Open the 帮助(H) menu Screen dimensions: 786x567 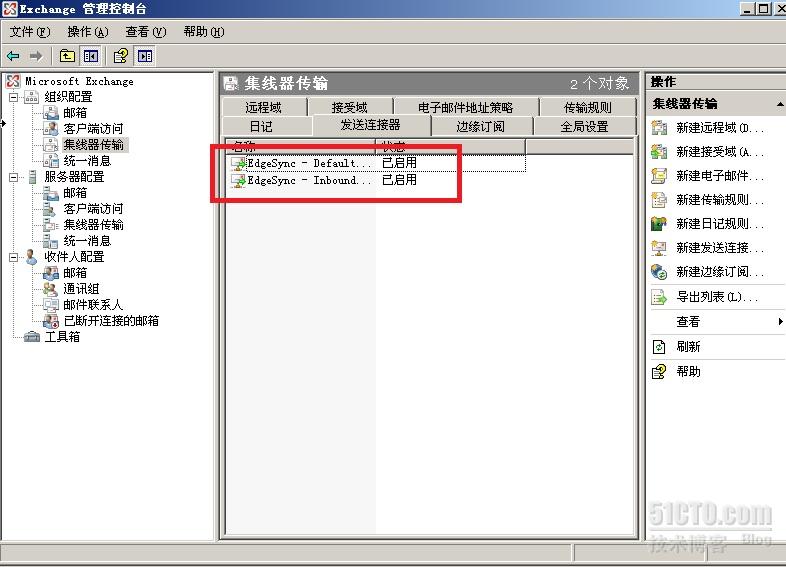point(204,32)
